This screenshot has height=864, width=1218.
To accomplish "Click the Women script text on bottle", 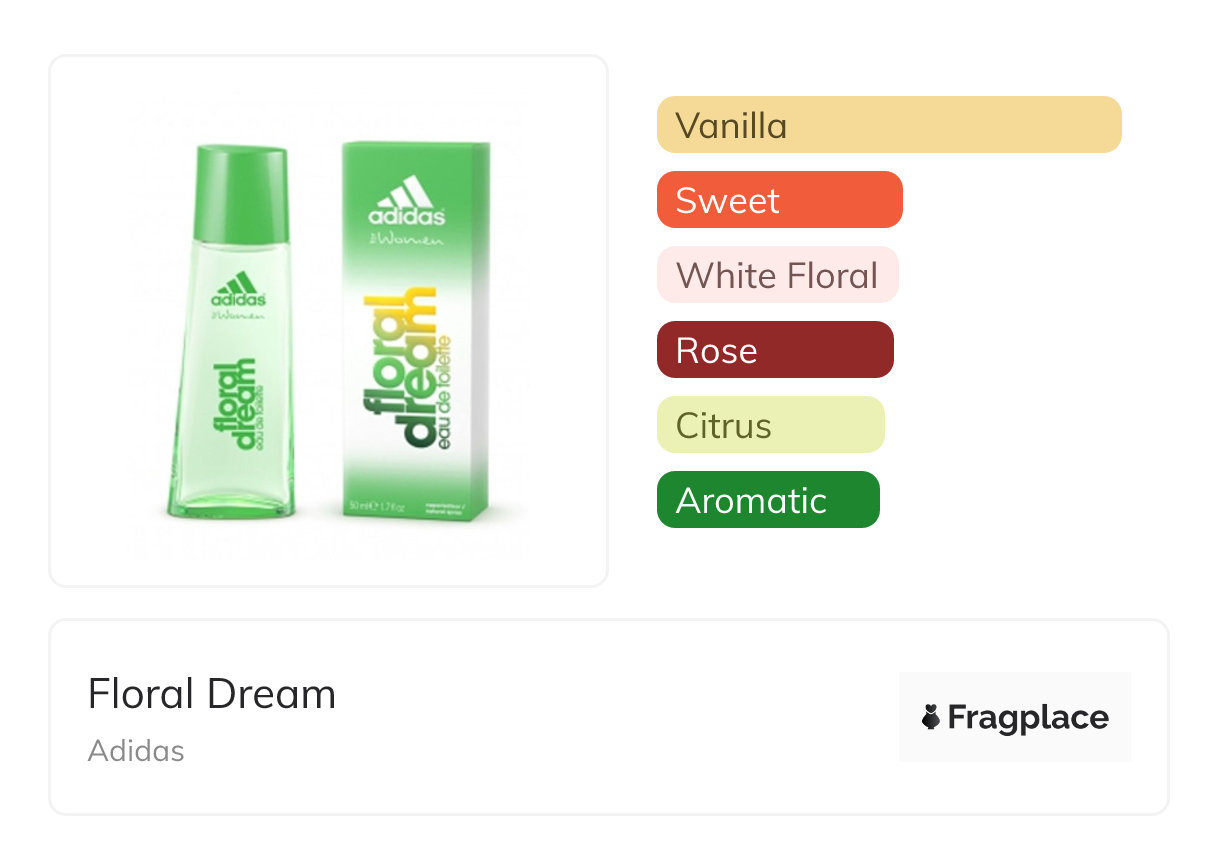I will pyautogui.click(x=240, y=316).
